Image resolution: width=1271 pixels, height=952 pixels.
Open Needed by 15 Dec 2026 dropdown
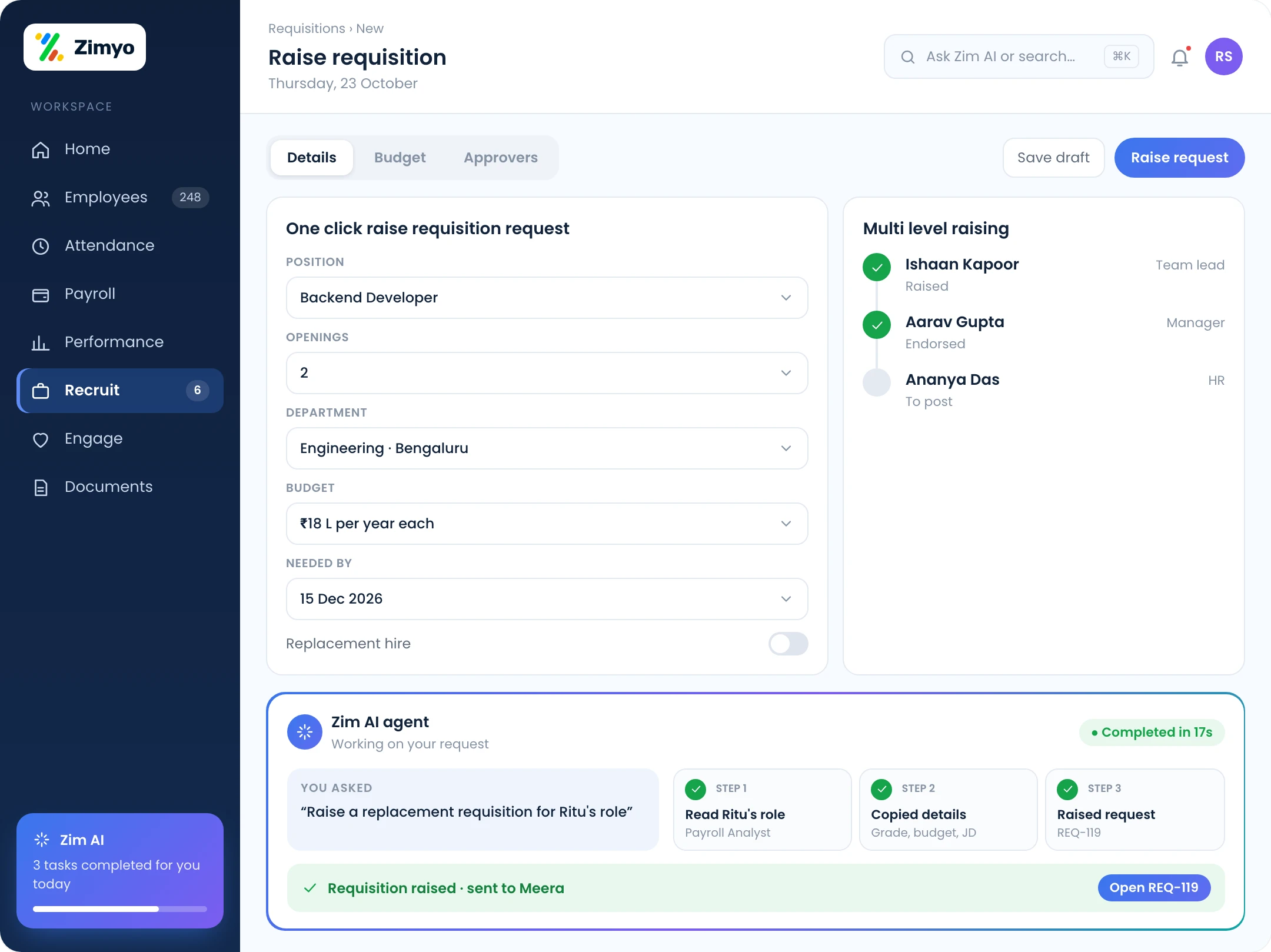pos(547,599)
